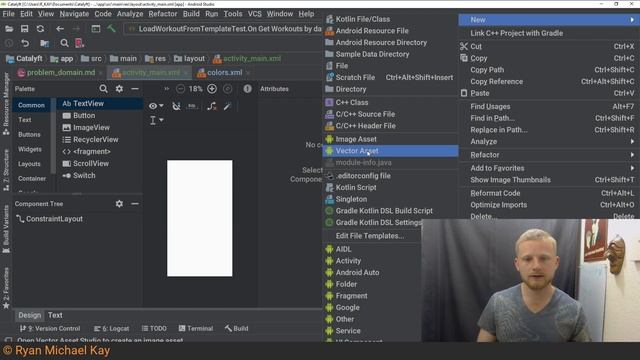Minimize the Palette panel
This screenshot has width=640, height=360.
pyautogui.click(x=135, y=89)
